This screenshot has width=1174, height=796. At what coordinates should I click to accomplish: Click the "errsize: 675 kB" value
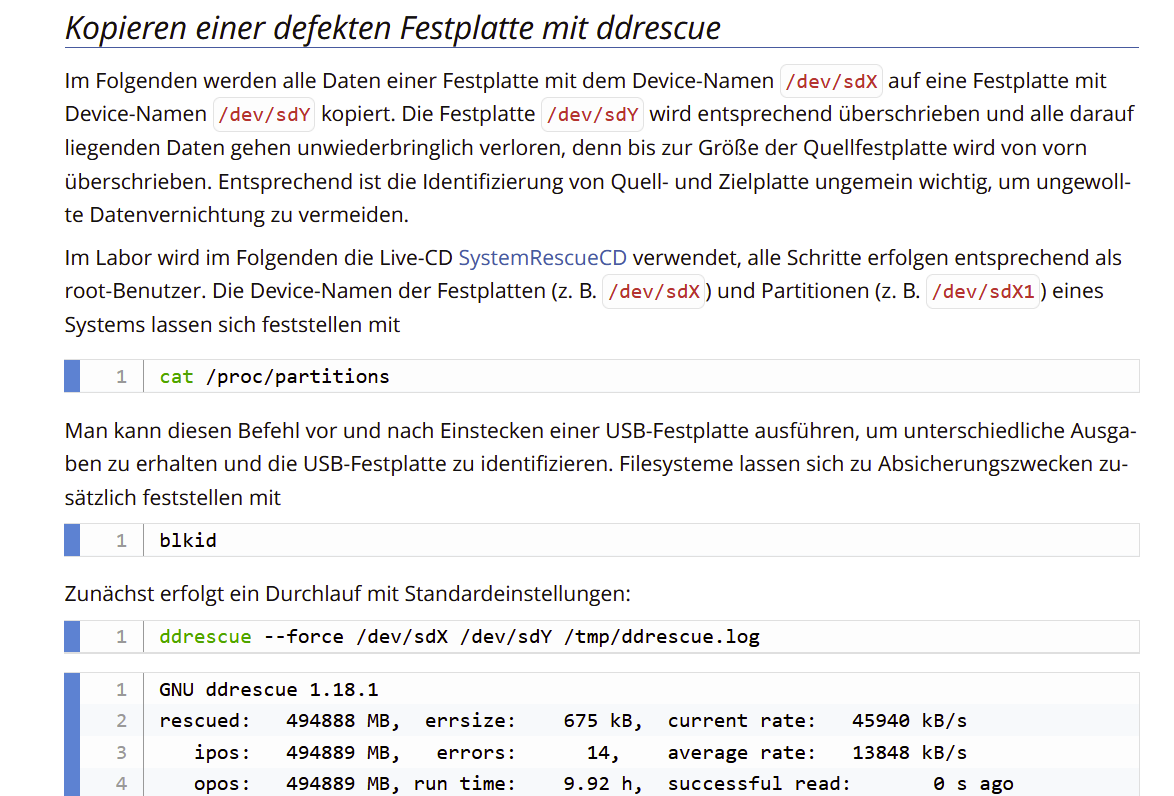click(534, 720)
